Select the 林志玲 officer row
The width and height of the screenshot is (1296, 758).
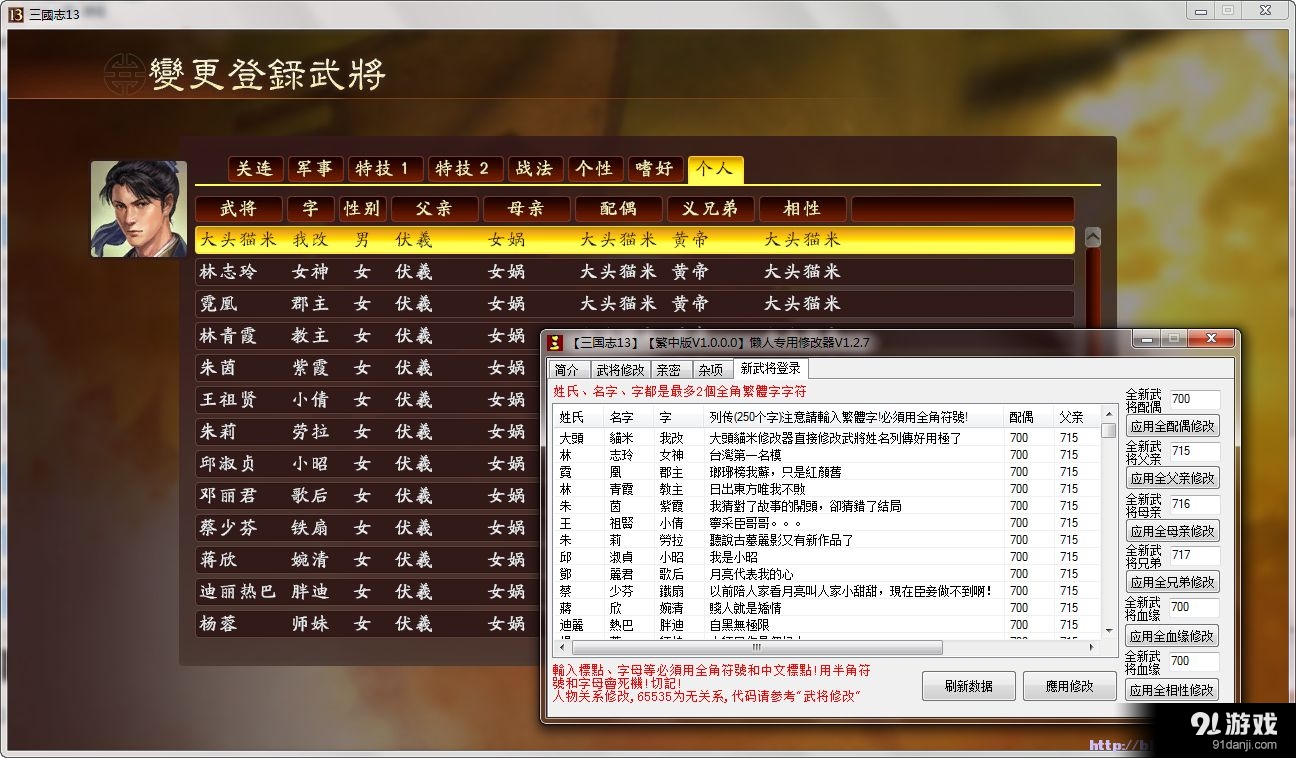click(x=634, y=272)
